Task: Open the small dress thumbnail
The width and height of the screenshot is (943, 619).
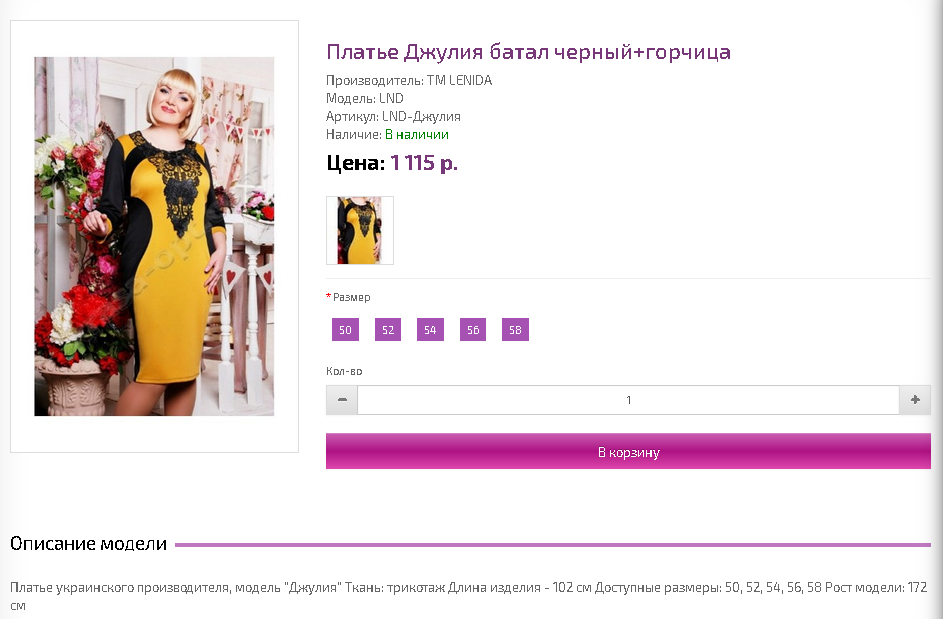Action: tap(360, 230)
